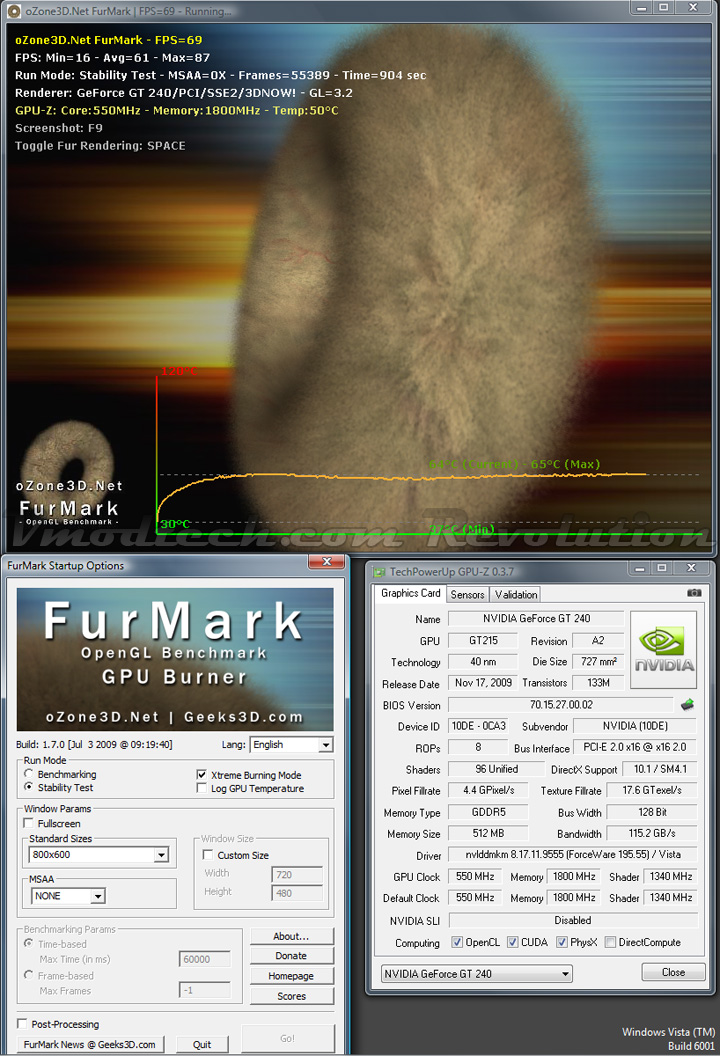The image size is (720, 1056).
Task: Select the Time-based benchmarking radio
Action: pos(28,944)
